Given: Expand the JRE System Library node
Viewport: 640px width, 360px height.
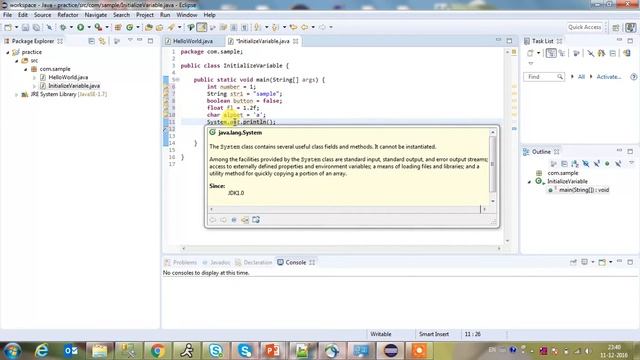Looking at the screenshot, I should pyautogui.click(x=17, y=94).
